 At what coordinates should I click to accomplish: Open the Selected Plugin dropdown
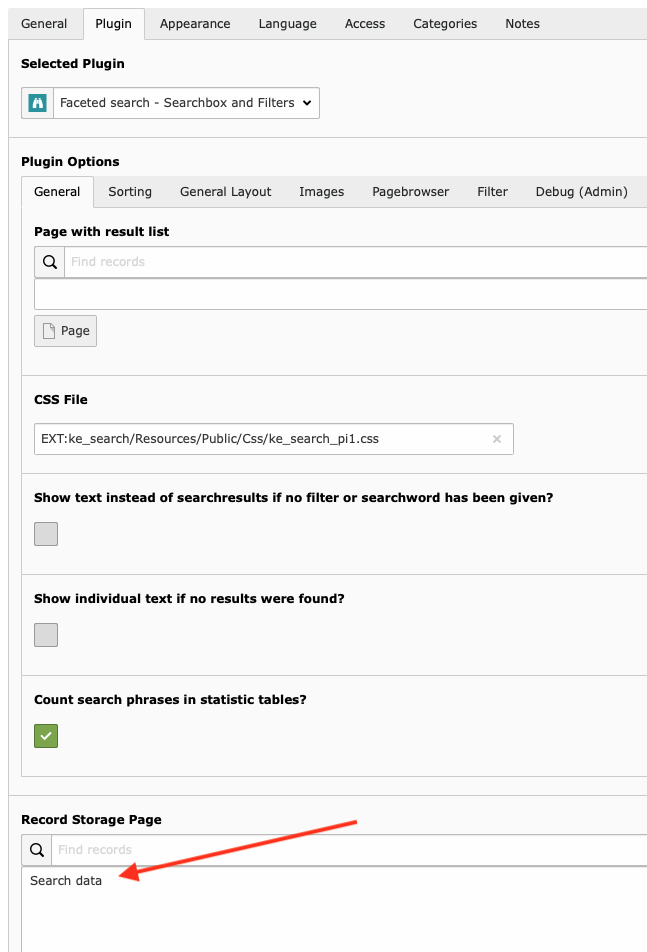point(186,103)
